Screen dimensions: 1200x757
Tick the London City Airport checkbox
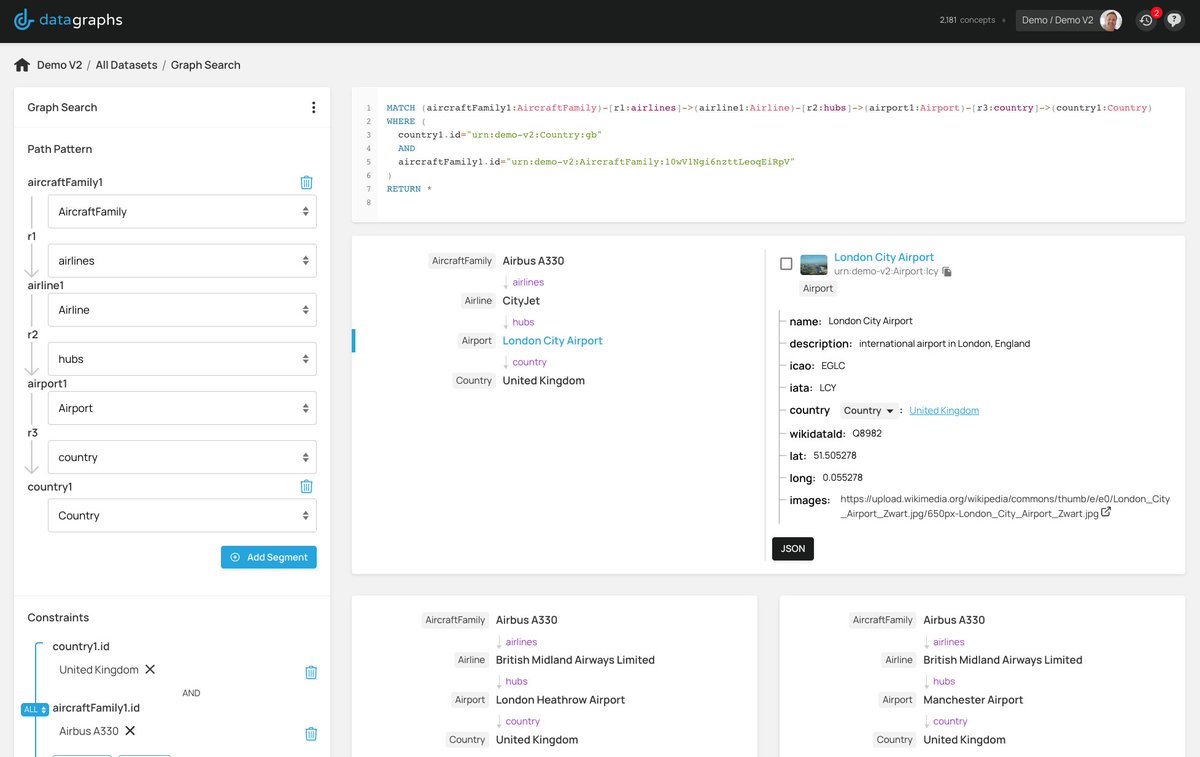coord(786,264)
